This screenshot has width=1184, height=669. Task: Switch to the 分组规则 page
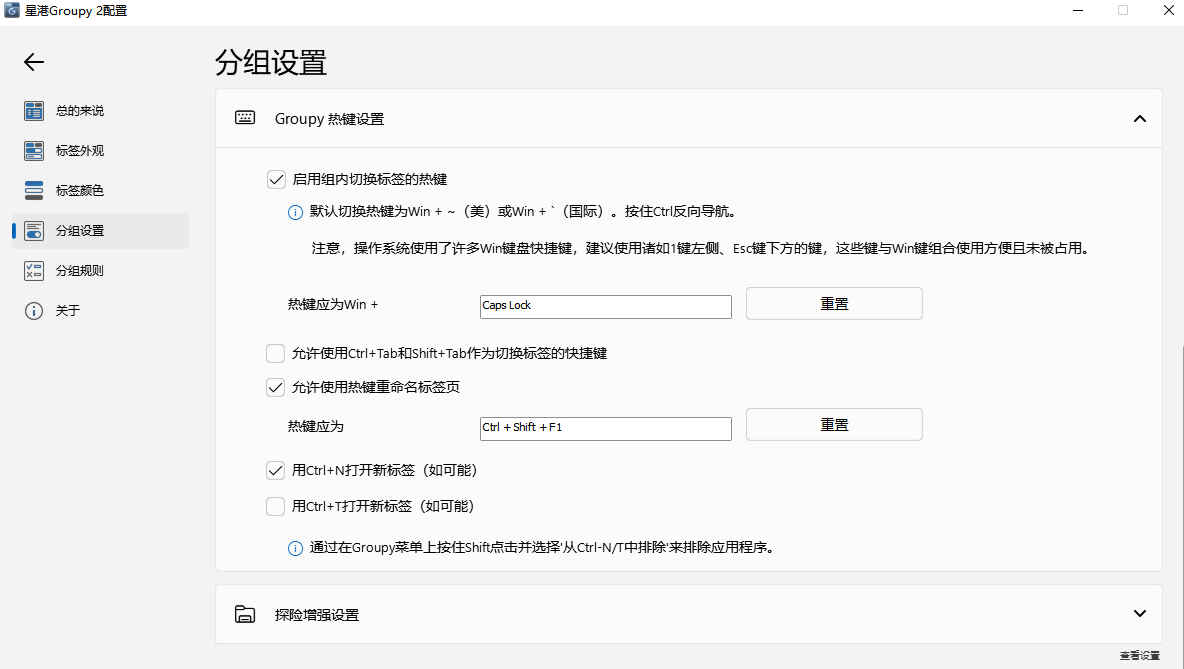(x=80, y=271)
